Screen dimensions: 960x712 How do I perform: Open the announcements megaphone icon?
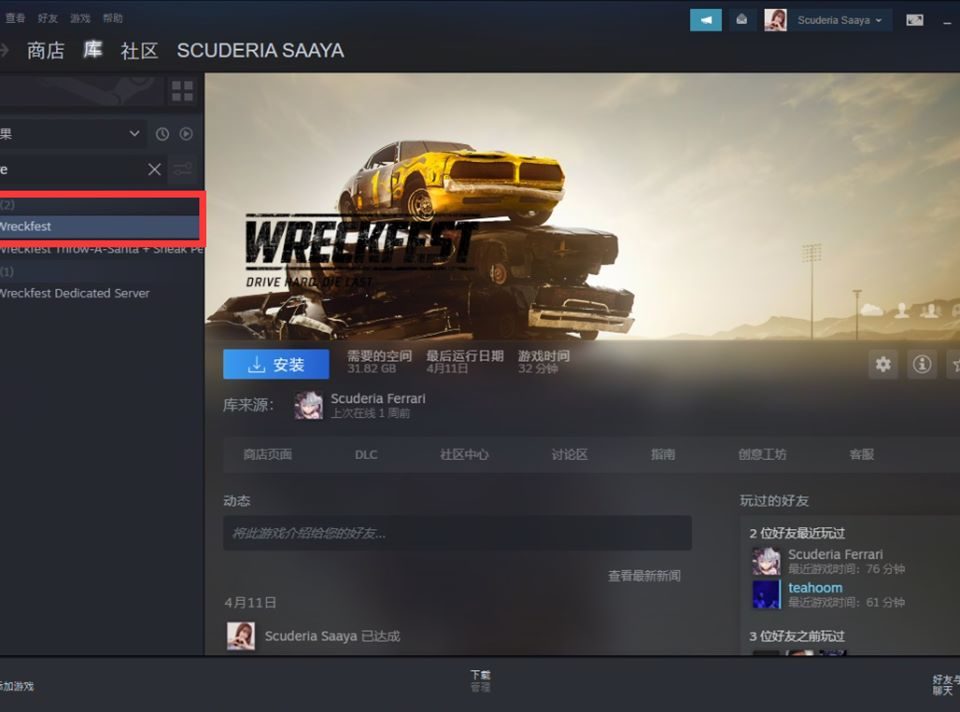705,20
